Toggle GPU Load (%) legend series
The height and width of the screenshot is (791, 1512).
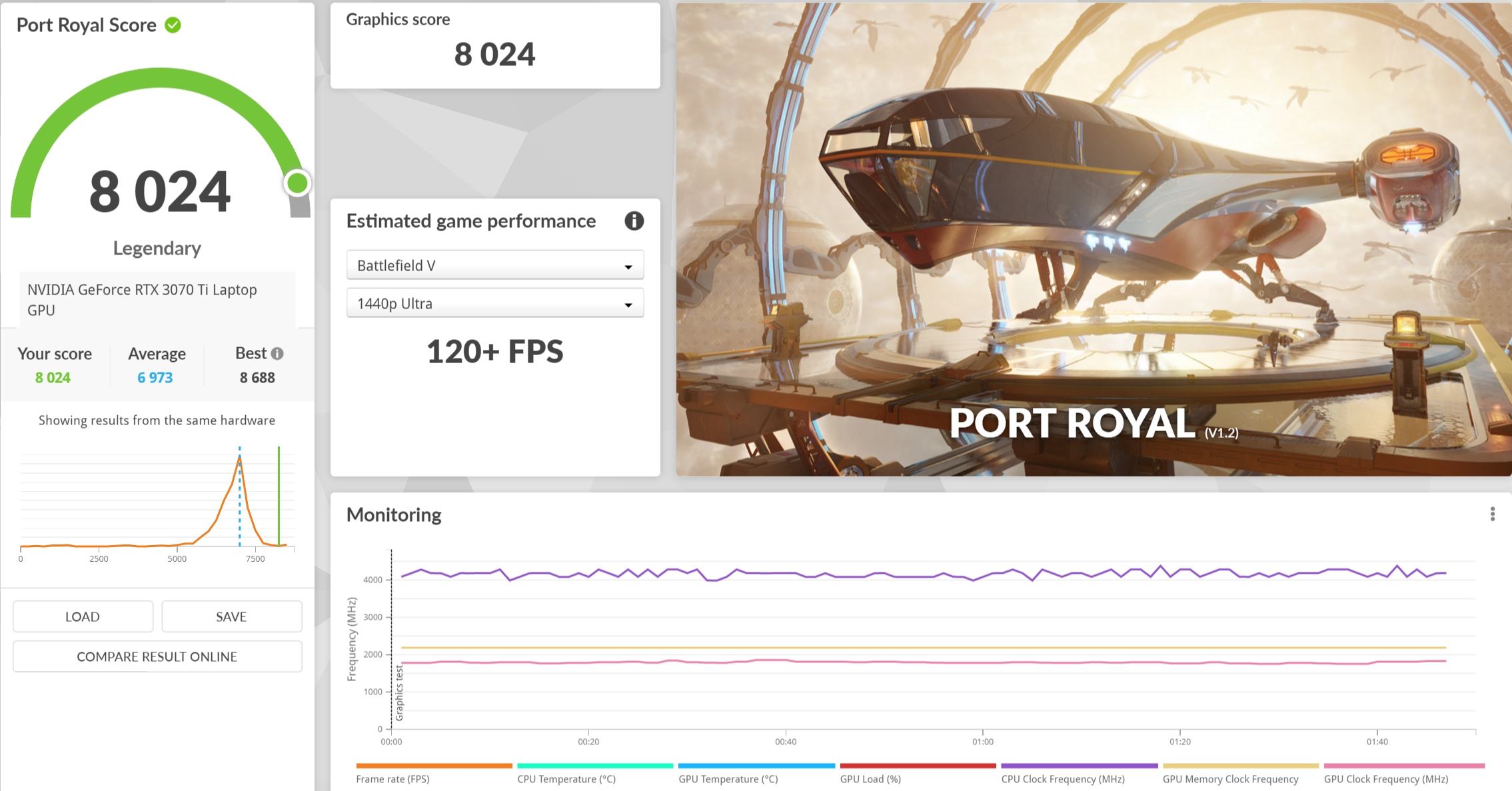point(918,774)
